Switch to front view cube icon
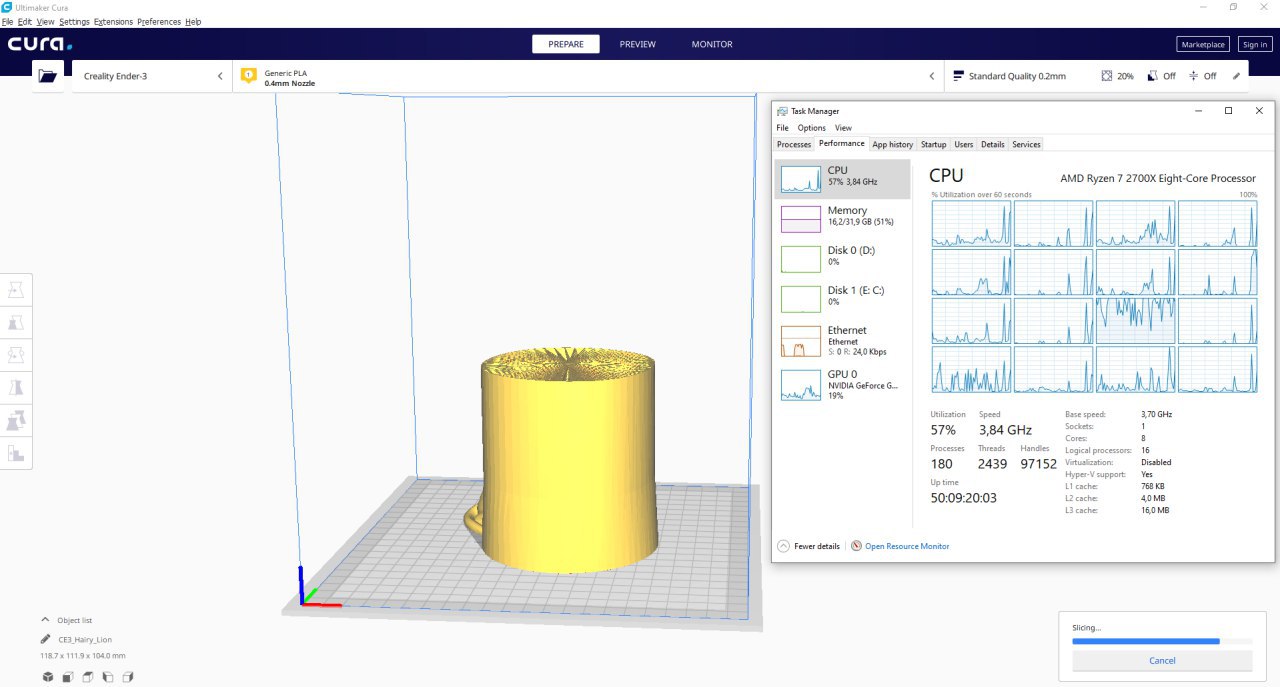Screen dimensions: 1280x687 point(68,677)
